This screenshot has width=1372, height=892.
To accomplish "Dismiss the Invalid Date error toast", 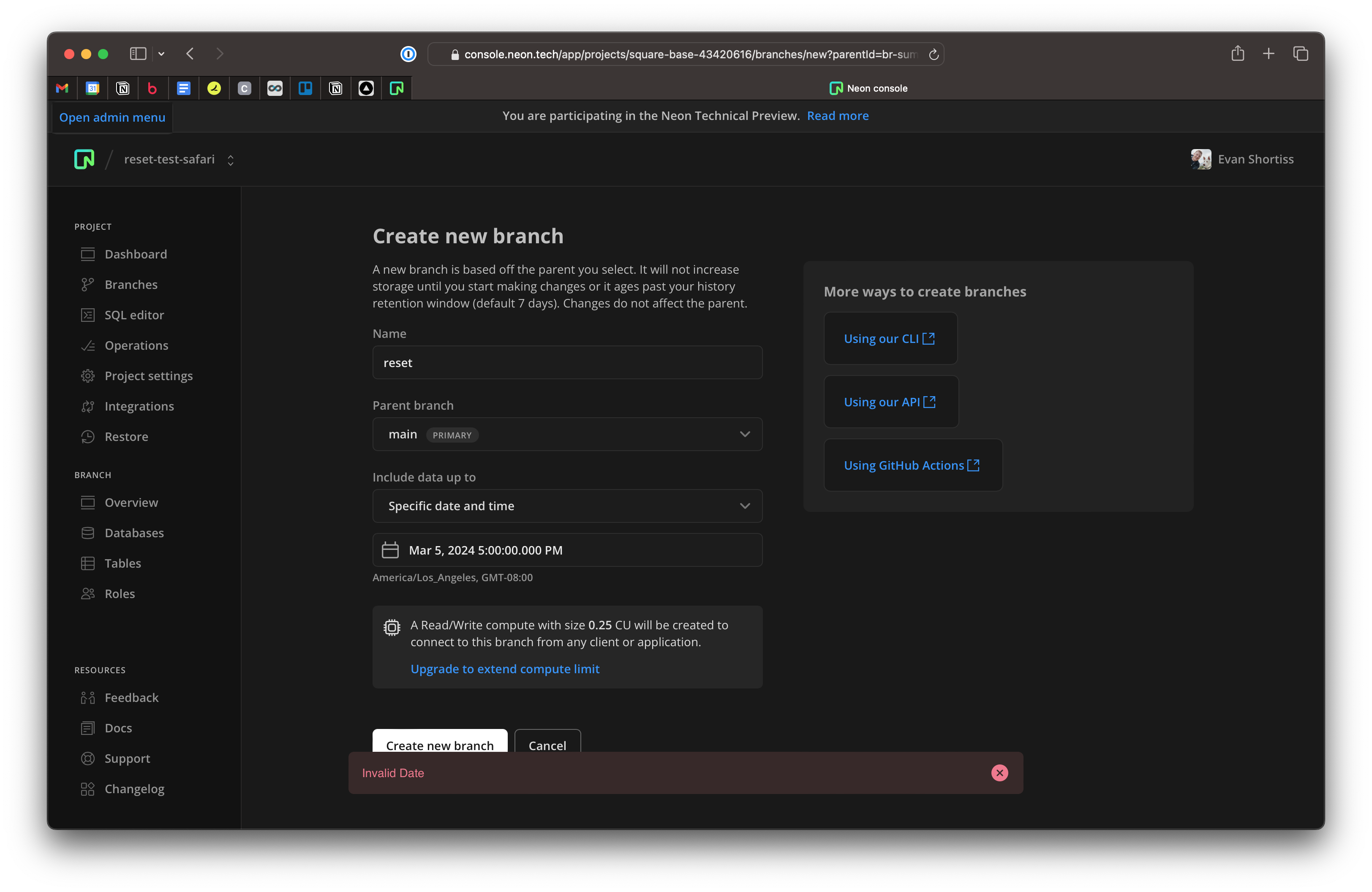I will 999,773.
